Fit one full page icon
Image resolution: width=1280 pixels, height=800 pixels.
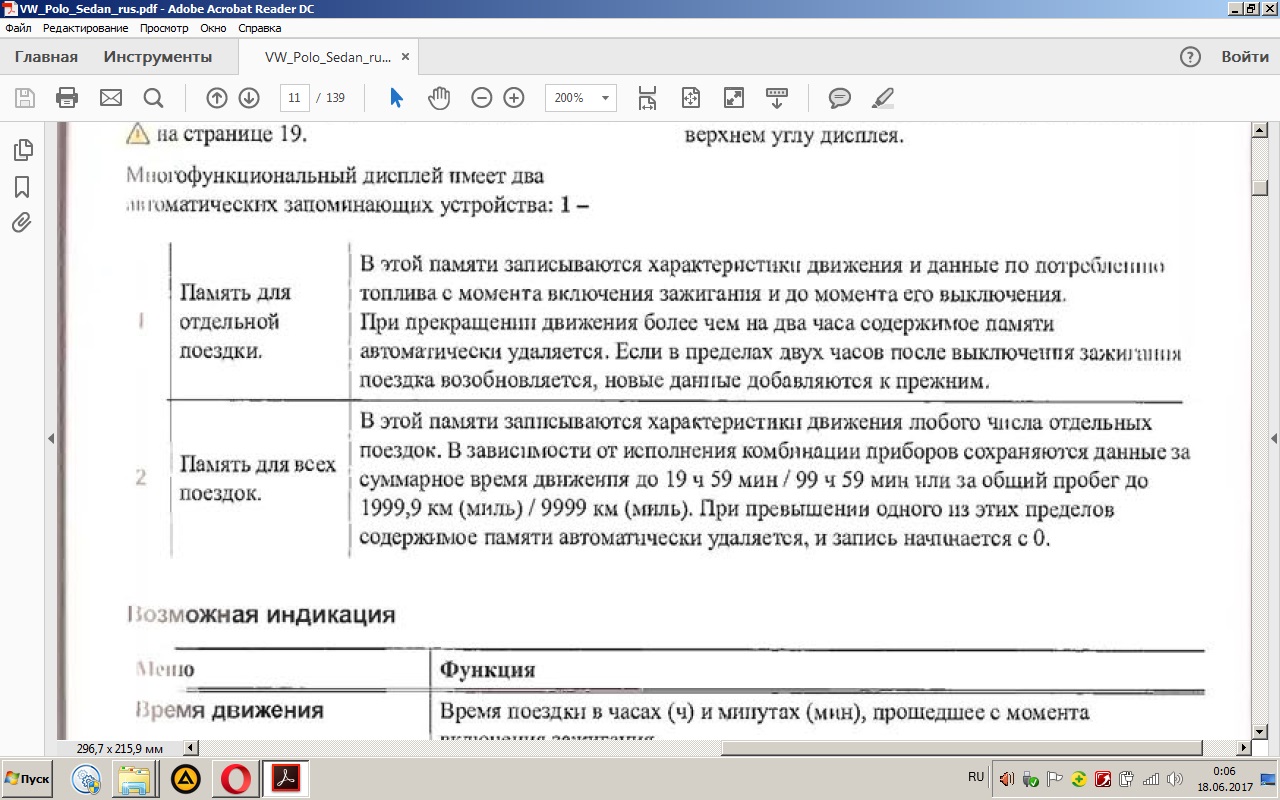pyautogui.click(x=690, y=98)
